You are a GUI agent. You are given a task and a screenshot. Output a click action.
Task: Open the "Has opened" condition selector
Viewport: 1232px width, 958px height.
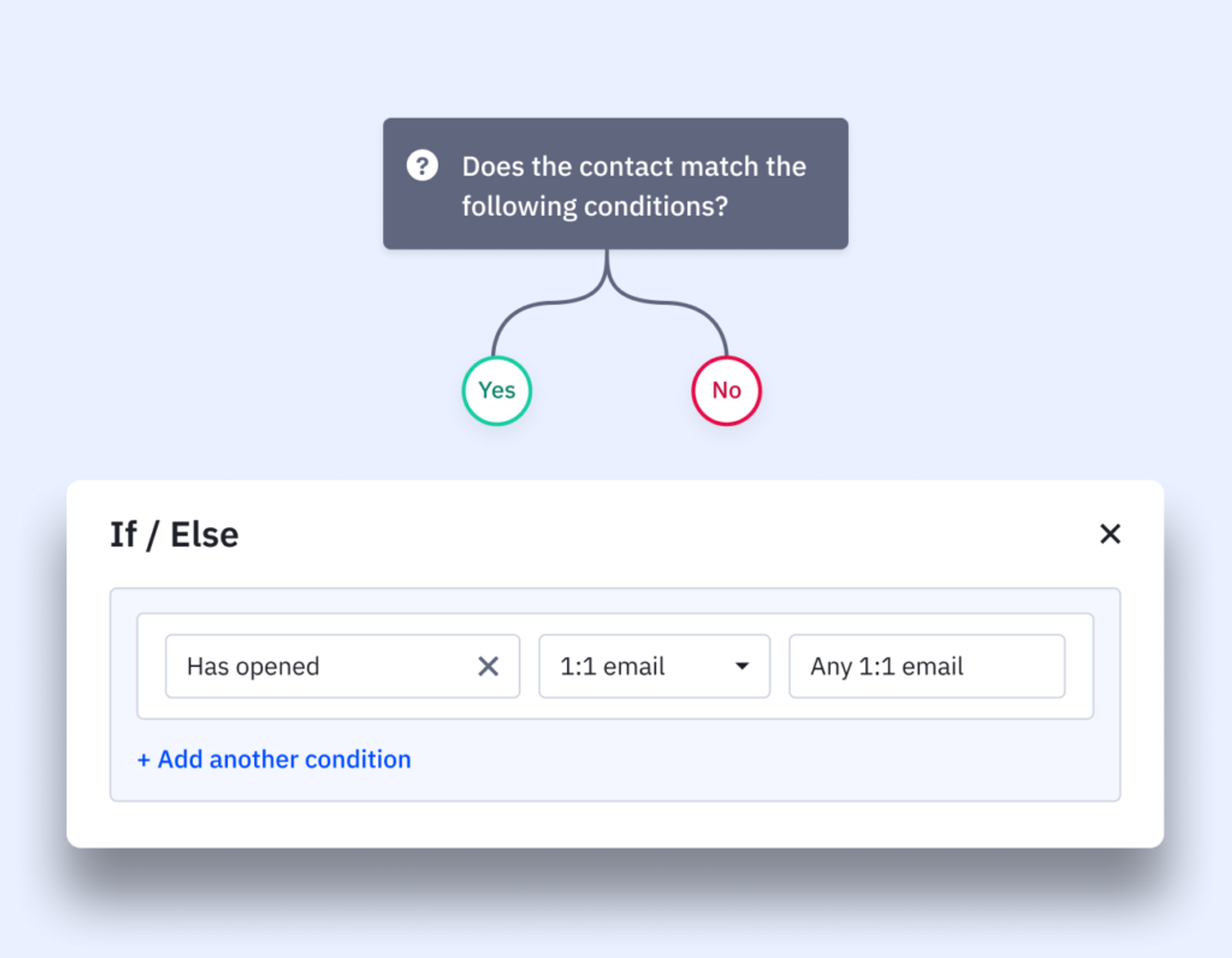(x=321, y=666)
